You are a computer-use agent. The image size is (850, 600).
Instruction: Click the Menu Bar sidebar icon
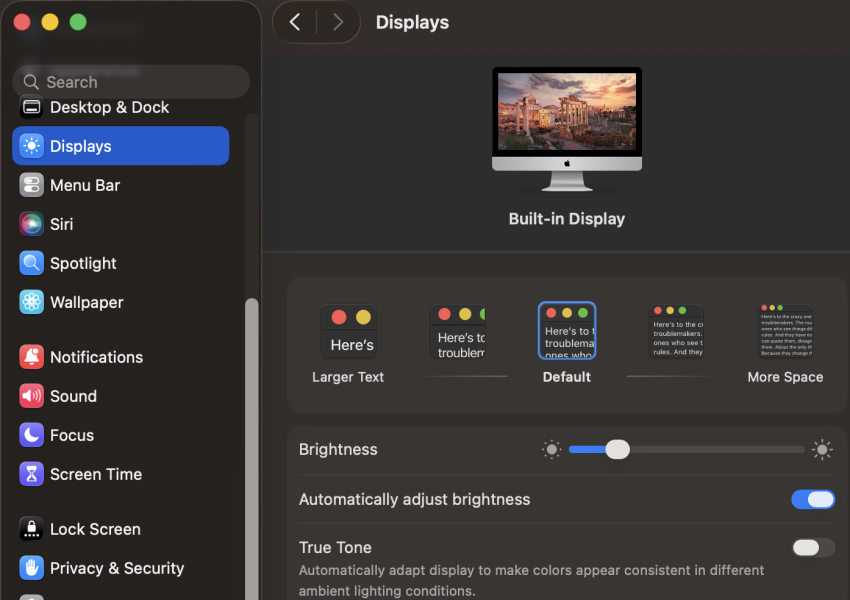coord(32,185)
